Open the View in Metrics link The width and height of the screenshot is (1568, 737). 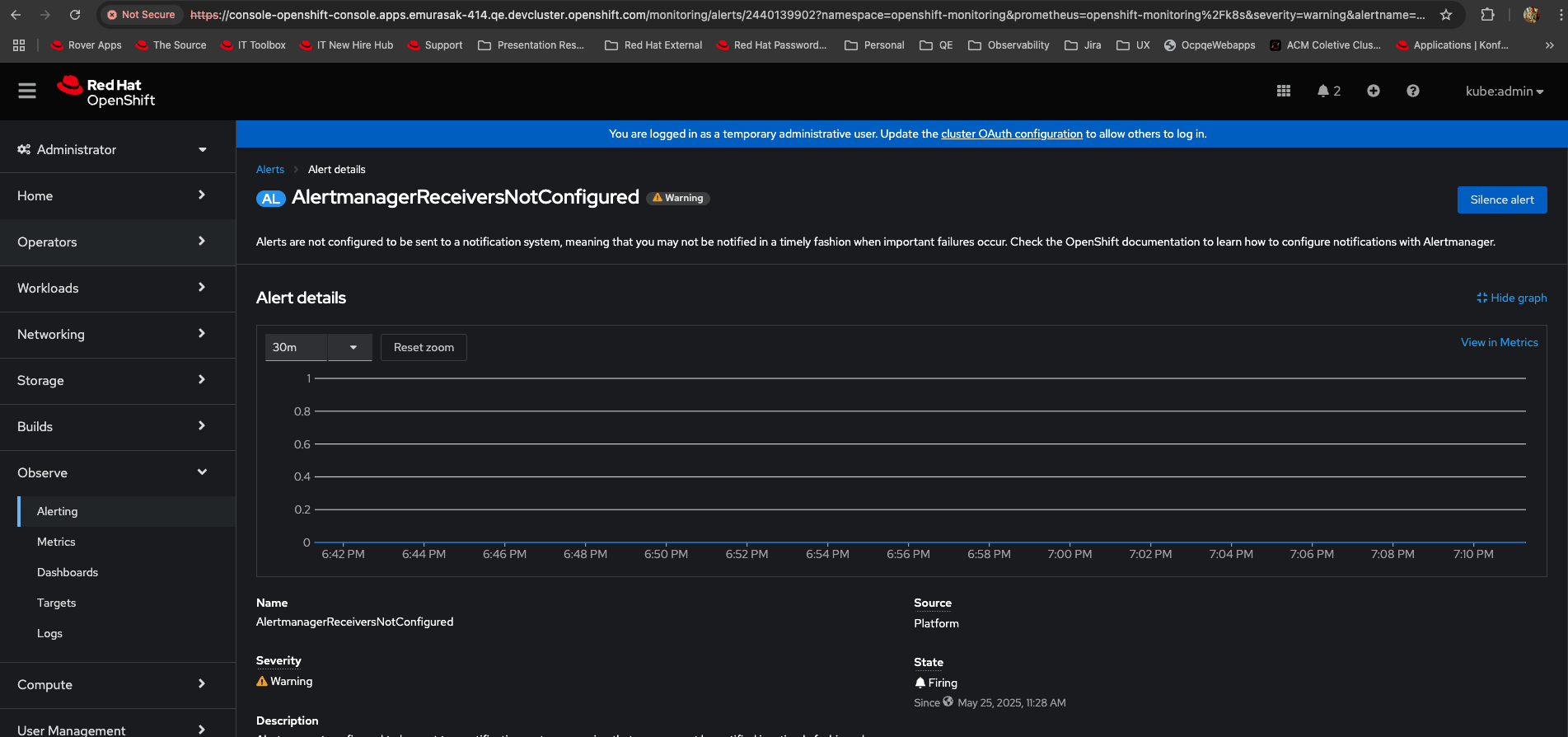pyautogui.click(x=1499, y=343)
